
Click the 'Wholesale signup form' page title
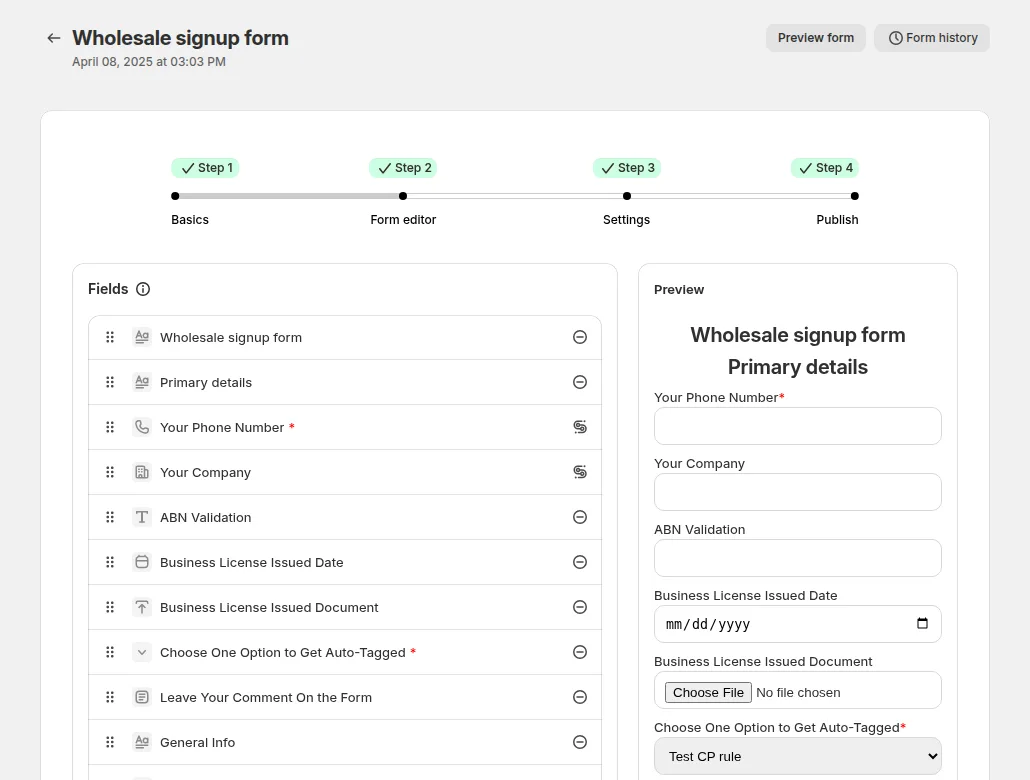180,38
